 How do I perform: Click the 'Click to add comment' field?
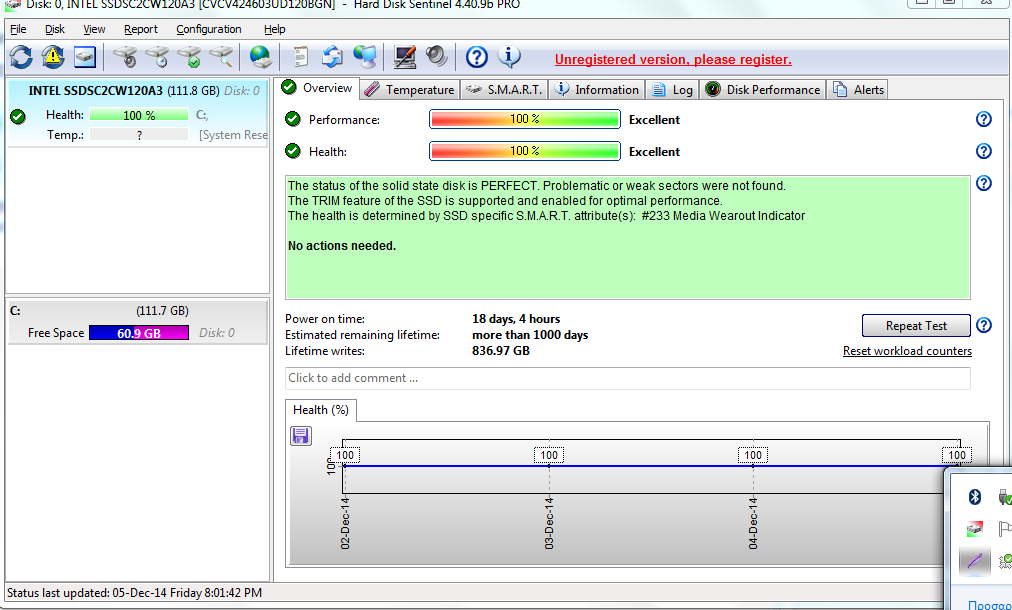coord(627,378)
